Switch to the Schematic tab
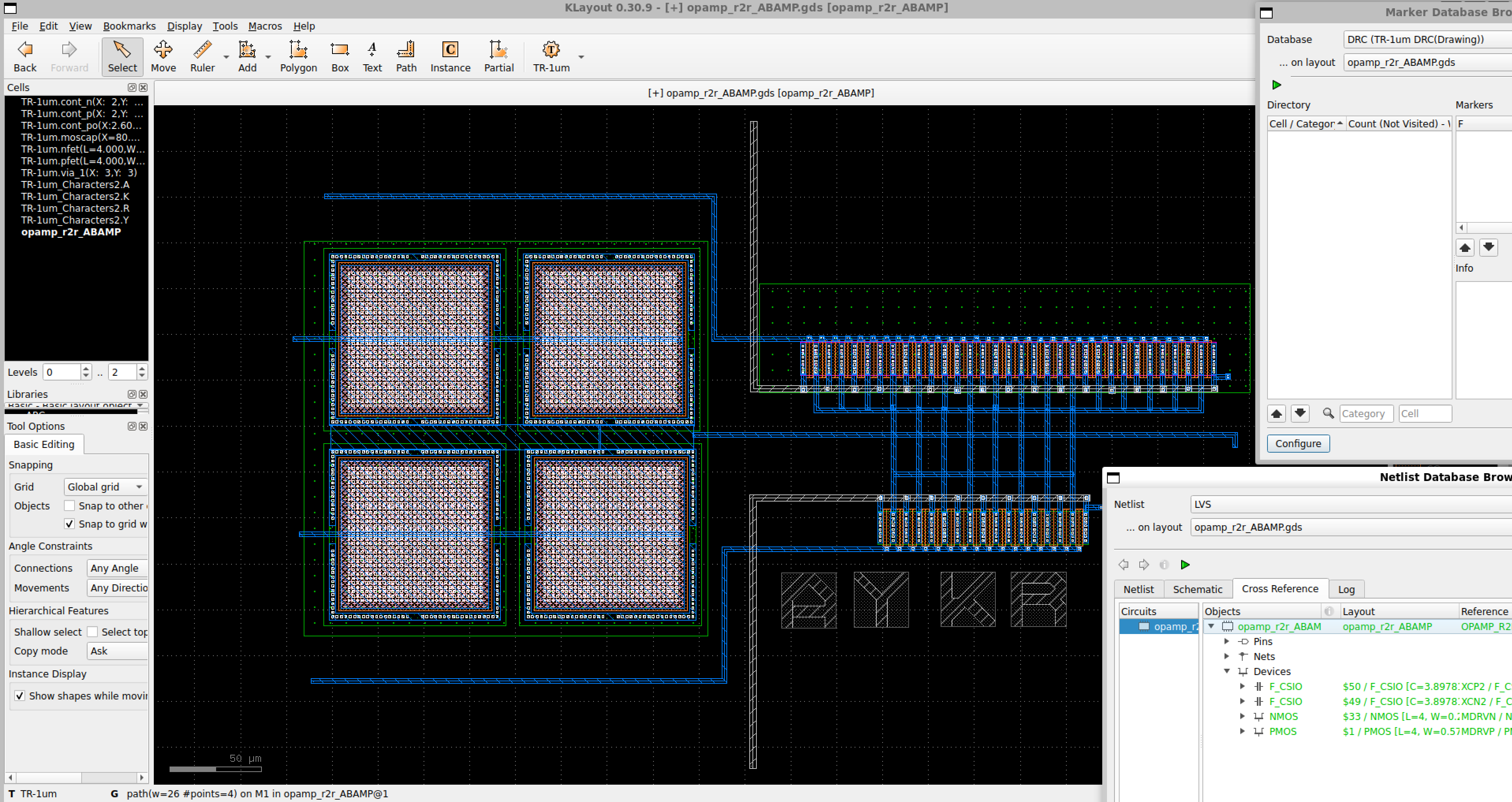 coord(1197,589)
